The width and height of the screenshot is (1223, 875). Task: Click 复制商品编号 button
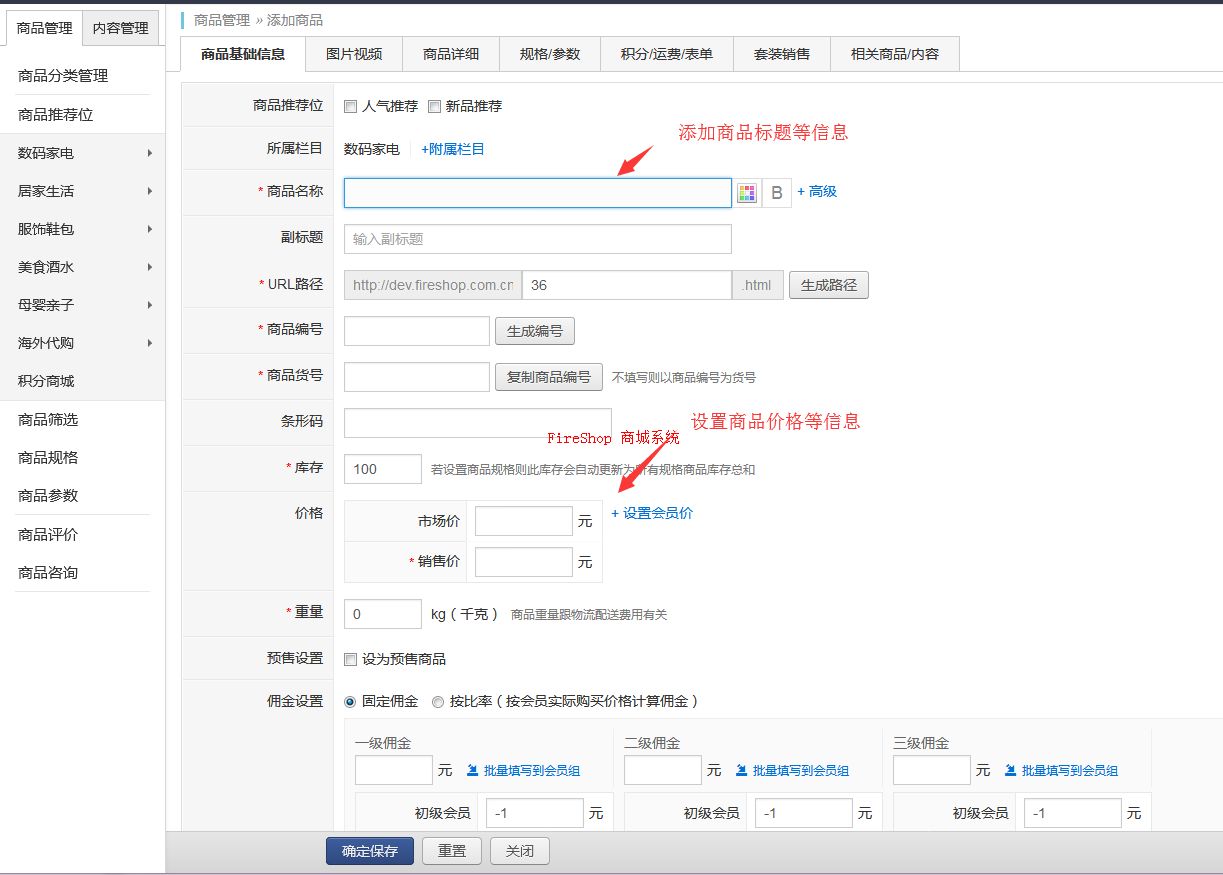[x=549, y=377]
